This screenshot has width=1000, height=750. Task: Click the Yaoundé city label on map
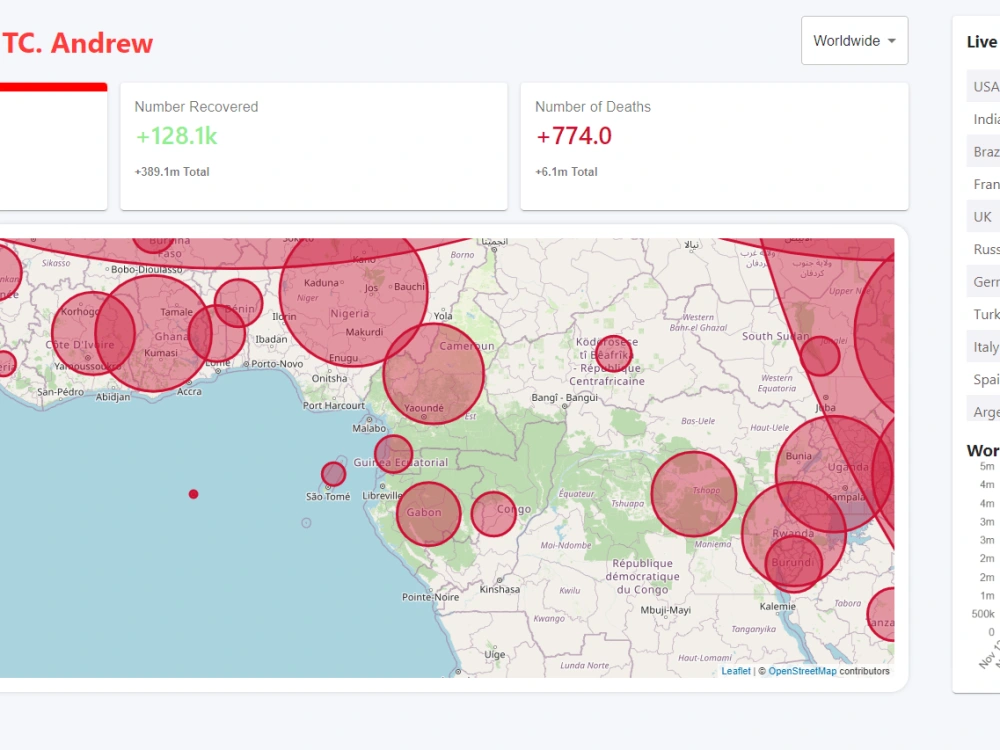[423, 408]
